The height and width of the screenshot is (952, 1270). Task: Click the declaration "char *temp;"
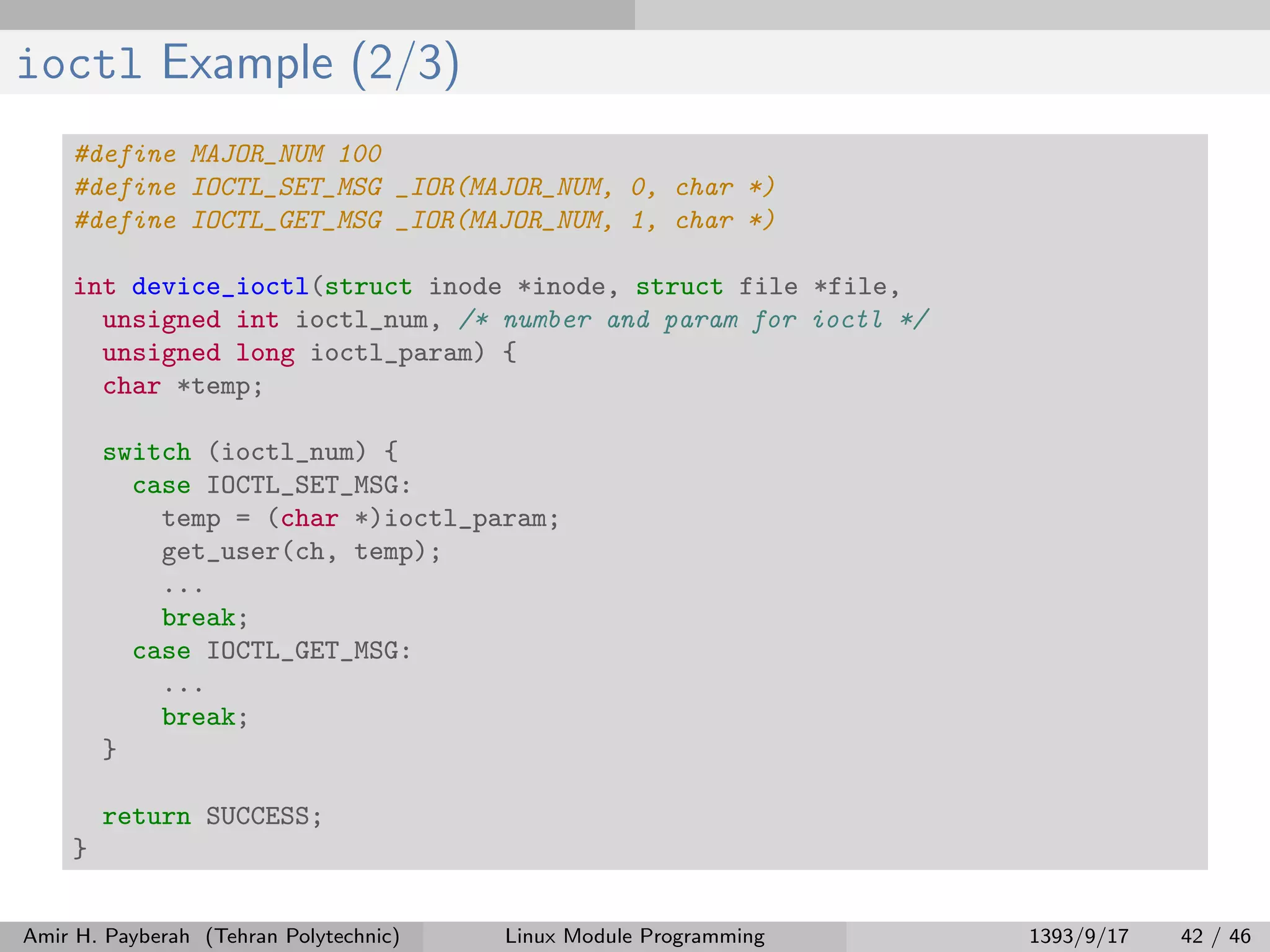(184, 386)
